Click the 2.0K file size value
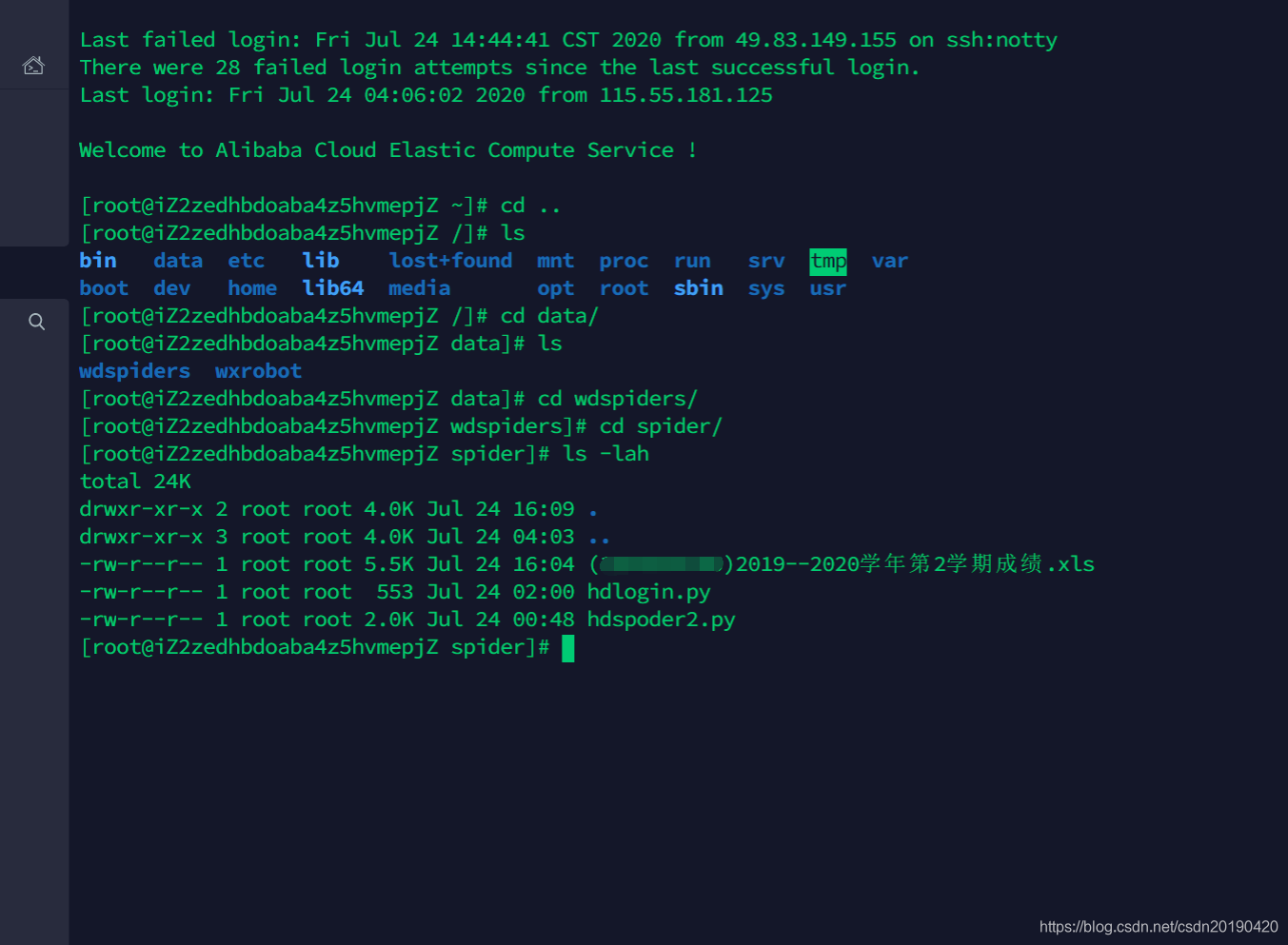Image resolution: width=1288 pixels, height=945 pixels. 388,620
